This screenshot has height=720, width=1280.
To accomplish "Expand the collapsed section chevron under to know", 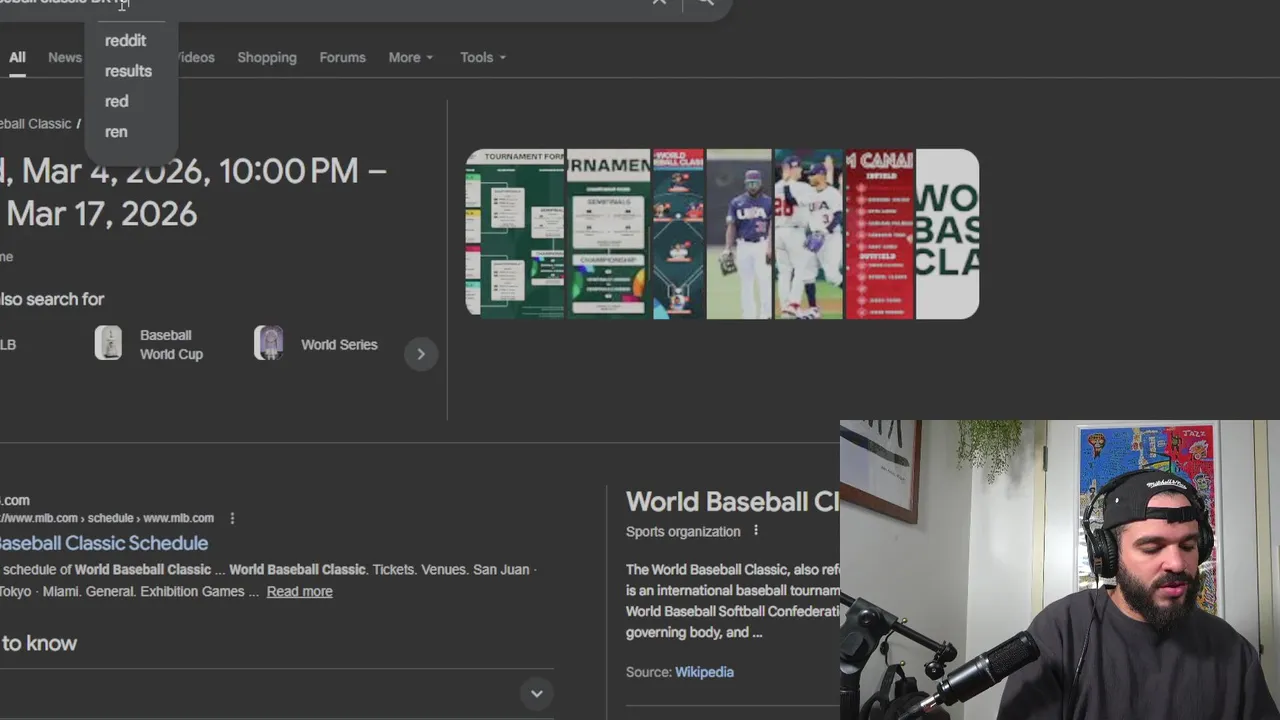I will click(x=537, y=693).
